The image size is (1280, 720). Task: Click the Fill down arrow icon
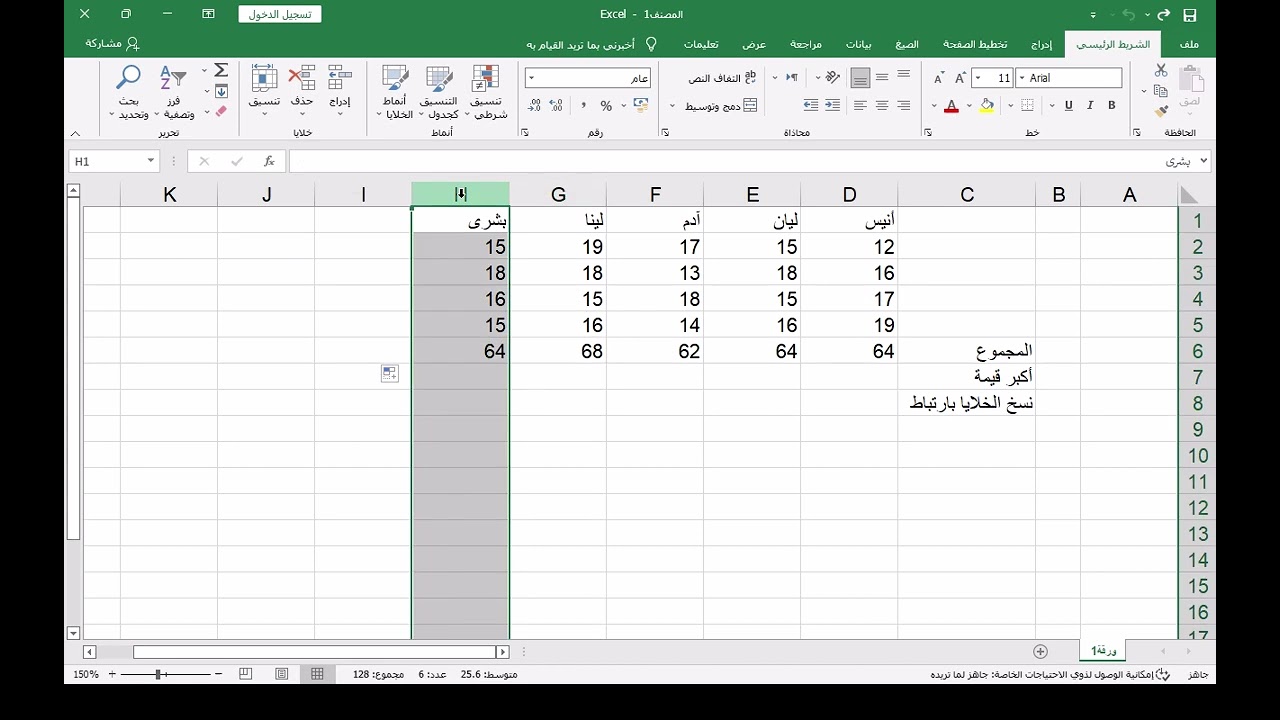point(221,91)
